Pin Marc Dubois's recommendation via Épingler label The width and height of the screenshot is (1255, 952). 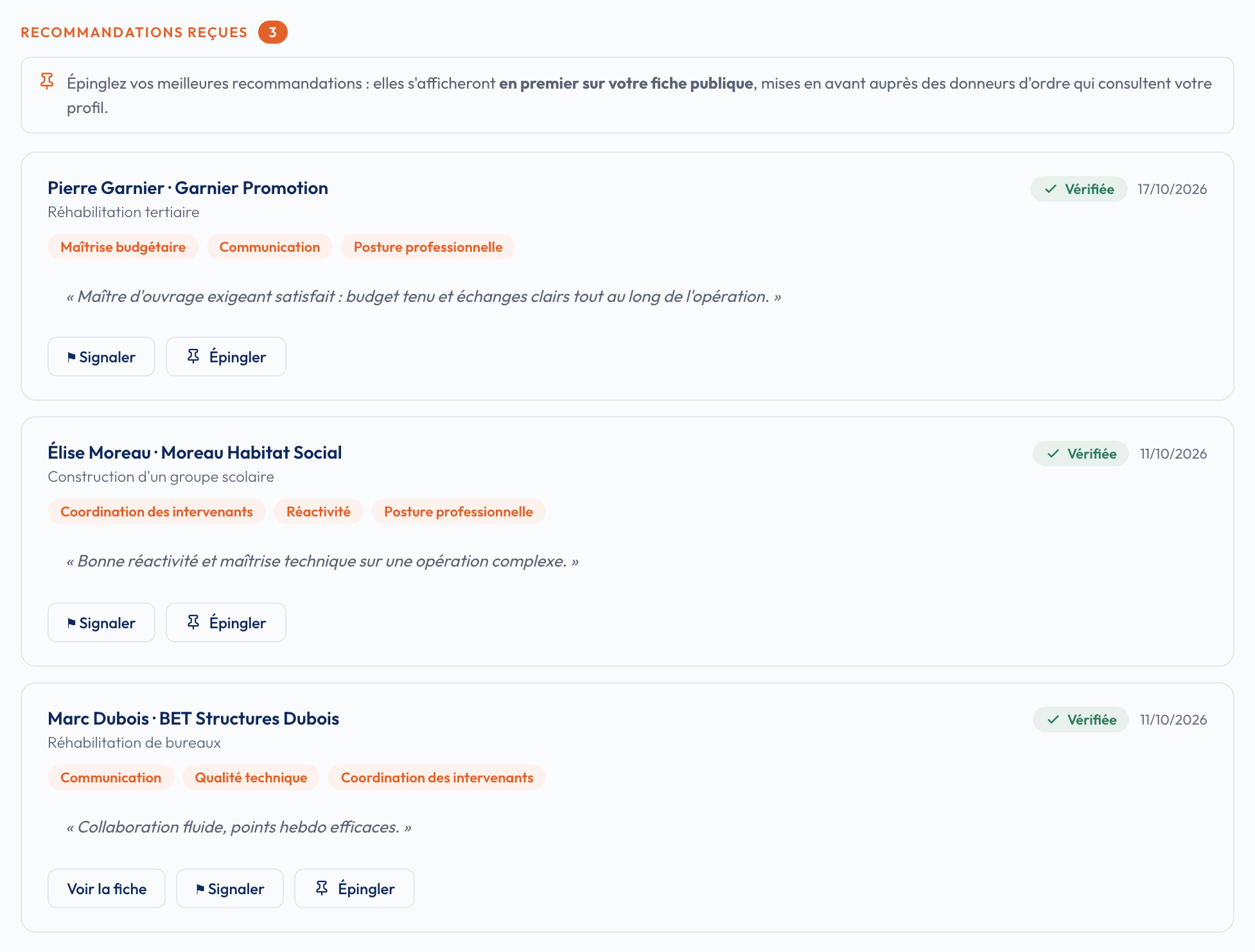tap(366, 888)
